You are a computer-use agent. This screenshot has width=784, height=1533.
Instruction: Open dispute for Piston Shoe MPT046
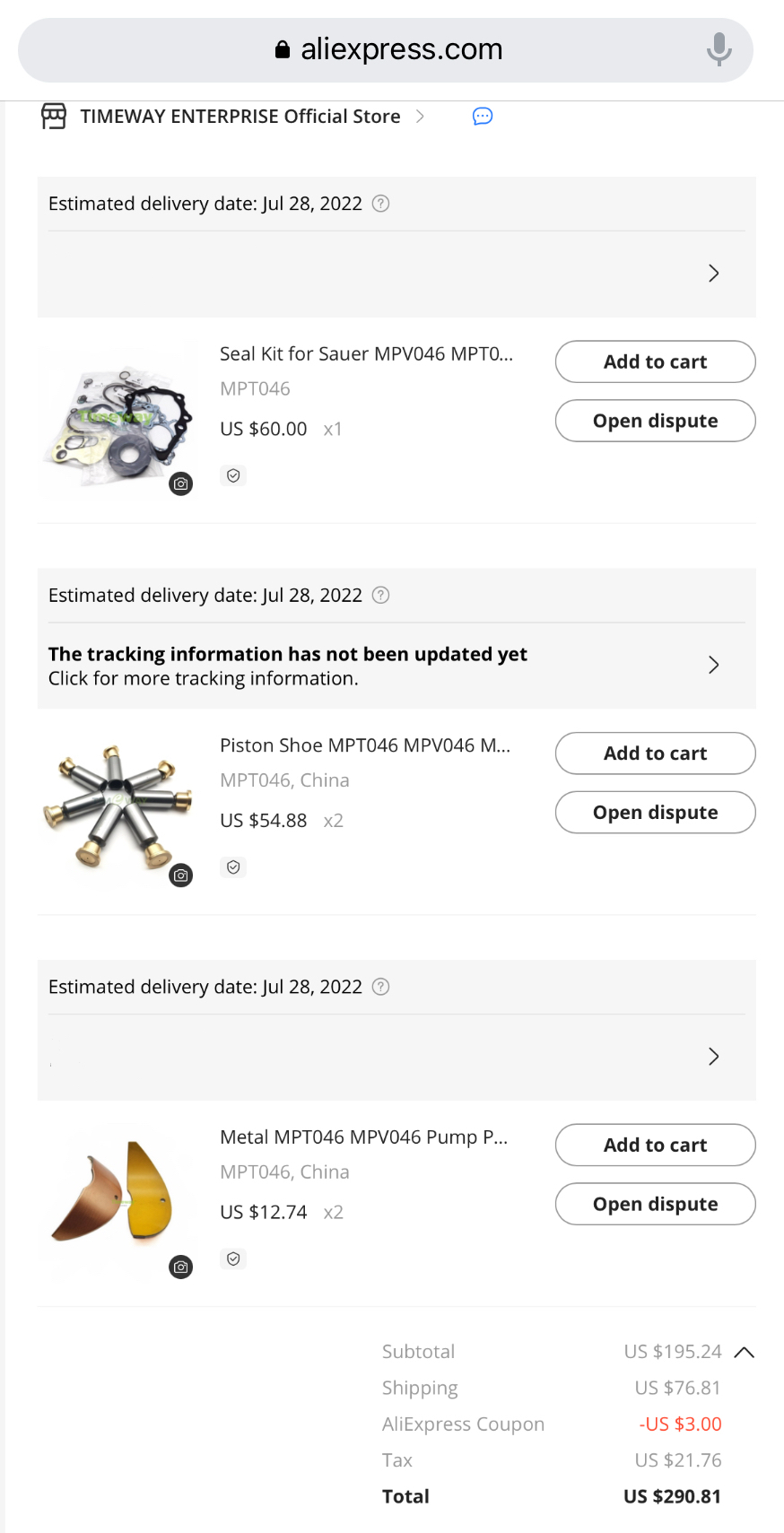coord(656,813)
